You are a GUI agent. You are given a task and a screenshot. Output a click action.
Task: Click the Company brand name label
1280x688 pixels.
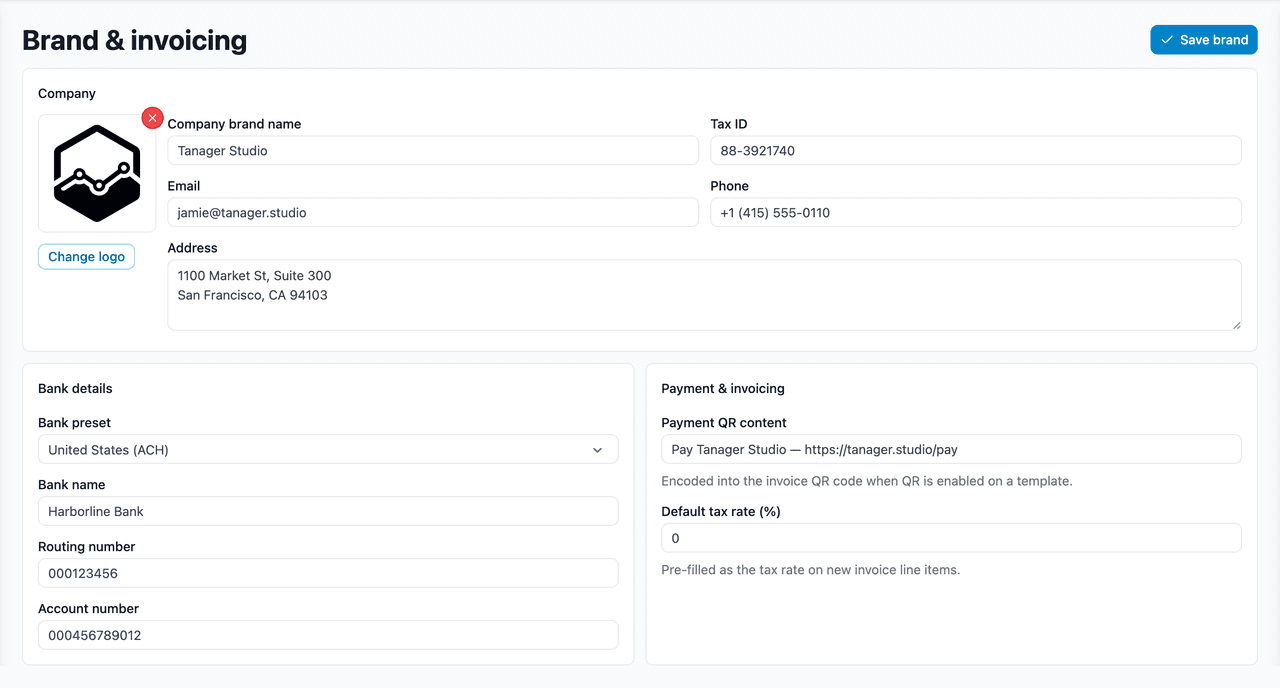pyautogui.click(x=234, y=124)
